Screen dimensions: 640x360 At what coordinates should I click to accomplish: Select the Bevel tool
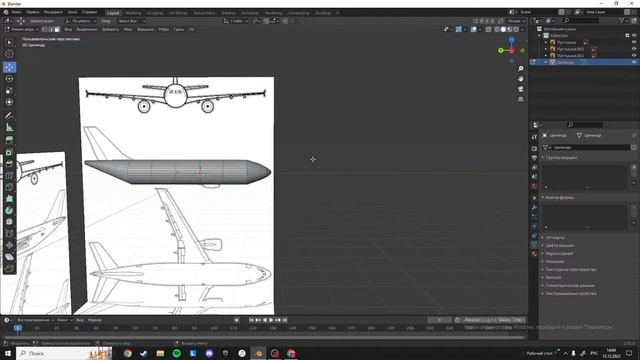coord(9,164)
